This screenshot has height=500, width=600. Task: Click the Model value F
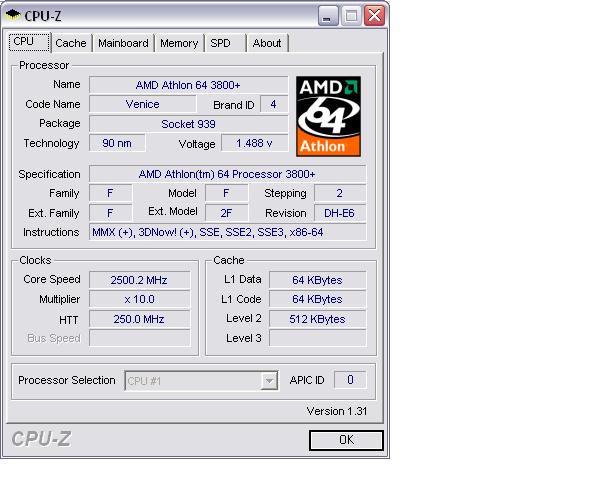[226, 193]
